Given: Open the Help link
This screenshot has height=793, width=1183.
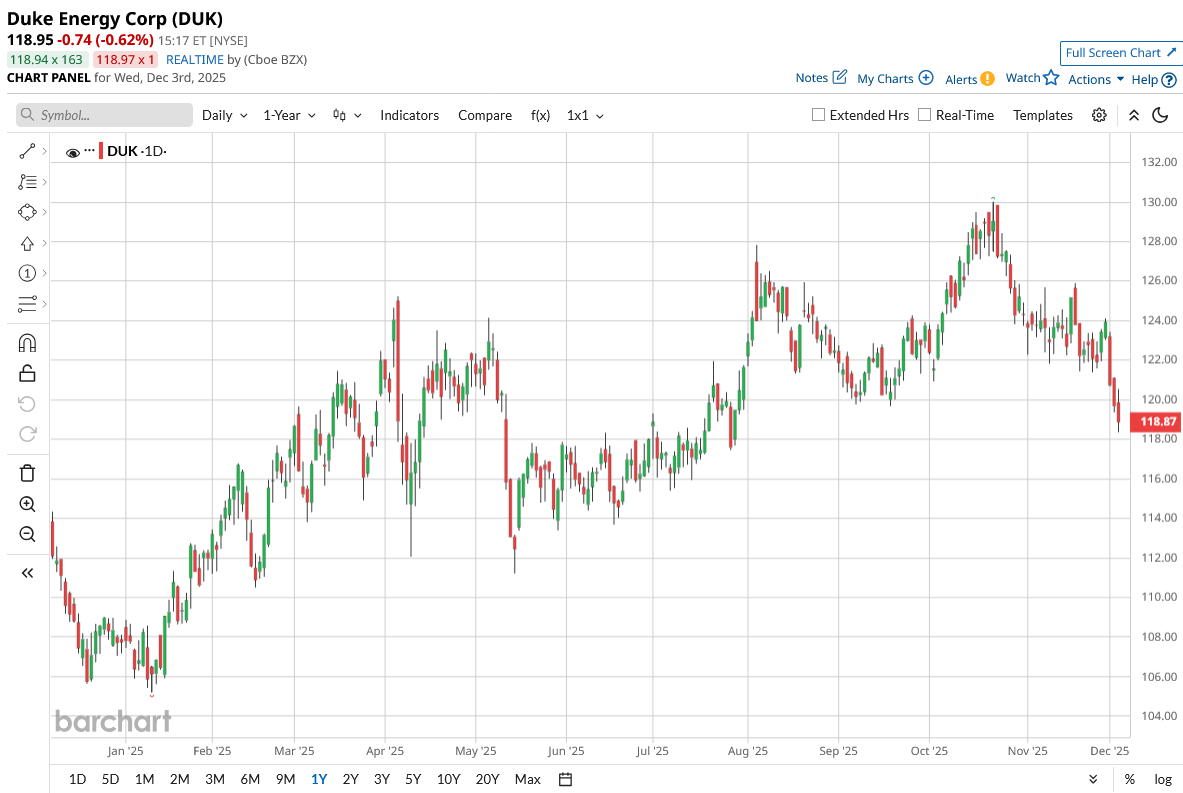Looking at the screenshot, I should [x=1154, y=79].
